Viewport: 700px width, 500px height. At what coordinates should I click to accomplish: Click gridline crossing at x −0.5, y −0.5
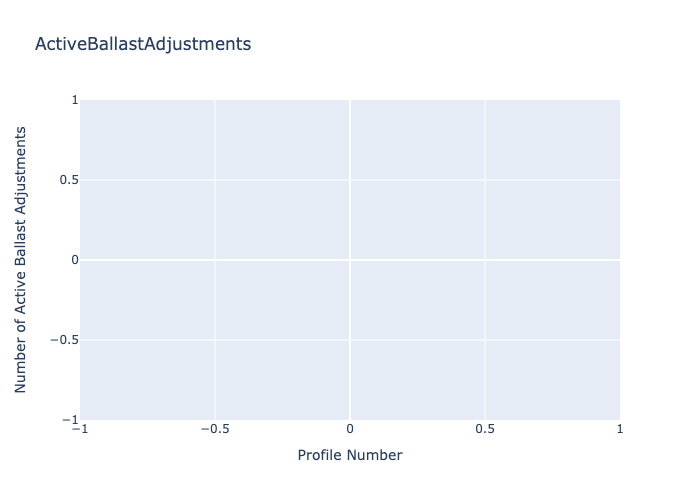(x=215, y=340)
